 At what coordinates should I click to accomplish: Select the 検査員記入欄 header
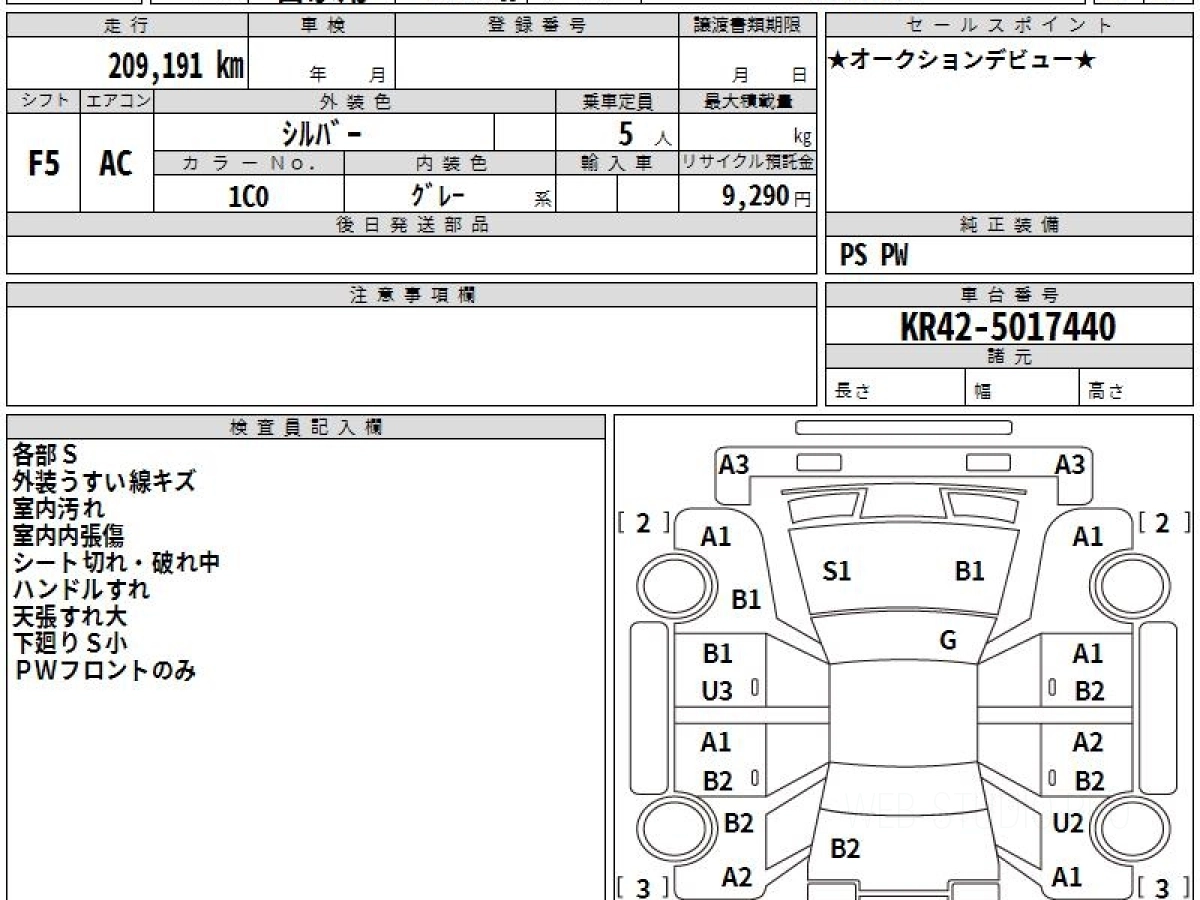(x=306, y=427)
